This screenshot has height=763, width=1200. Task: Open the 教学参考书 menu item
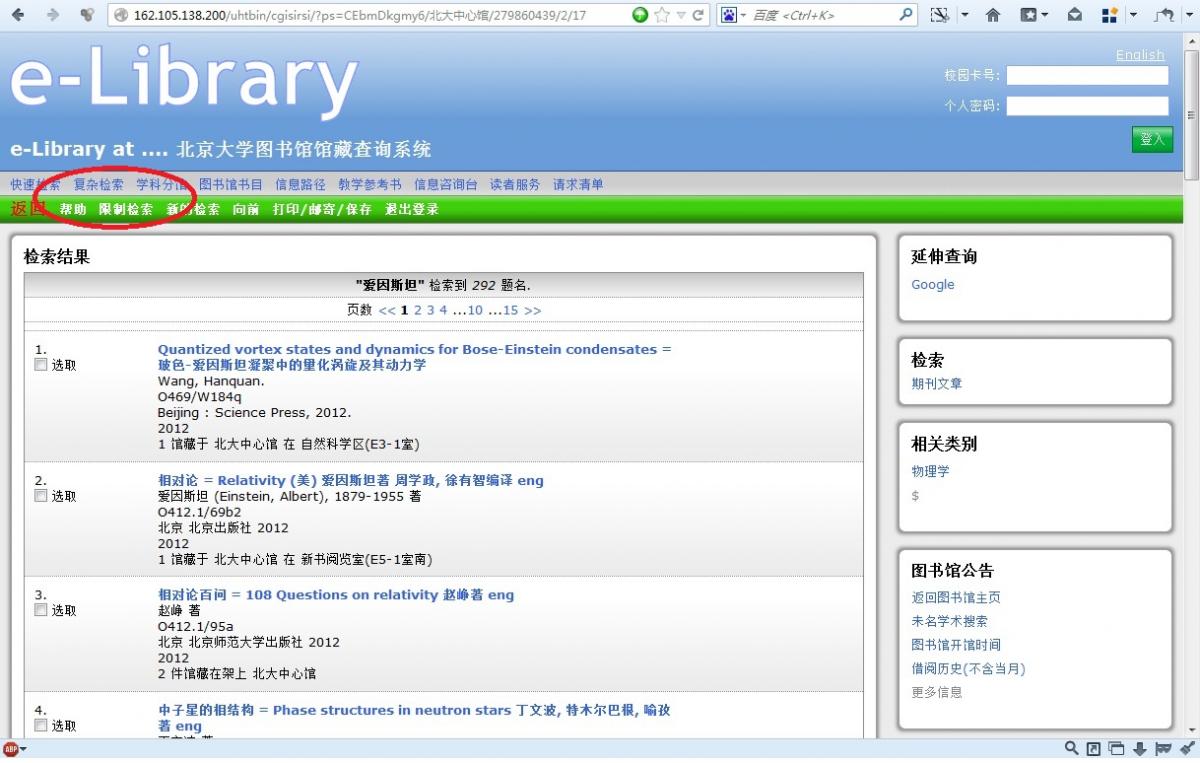point(369,185)
